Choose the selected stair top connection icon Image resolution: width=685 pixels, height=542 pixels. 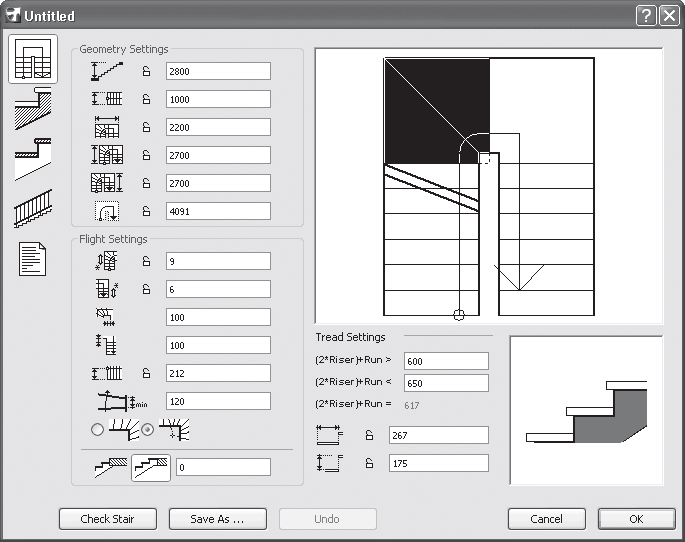(151, 467)
